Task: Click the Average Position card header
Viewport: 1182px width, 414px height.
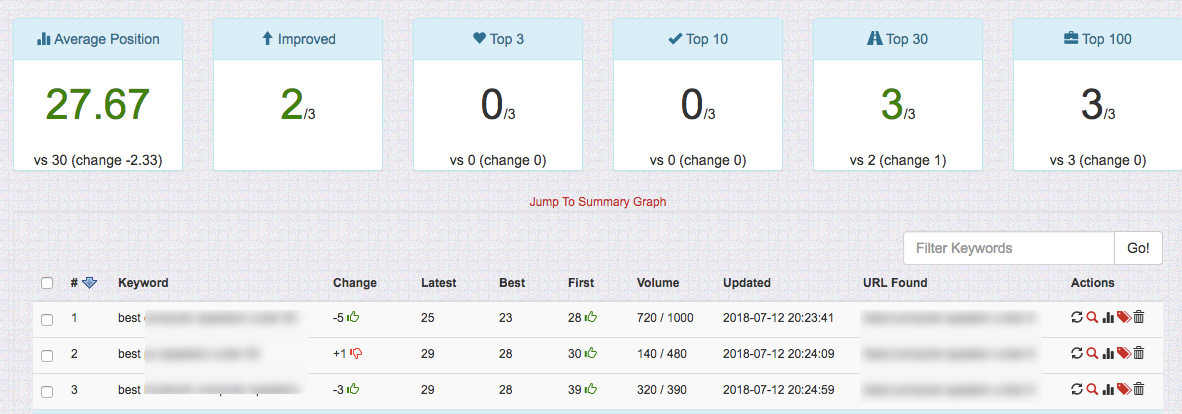Action: click(98, 39)
